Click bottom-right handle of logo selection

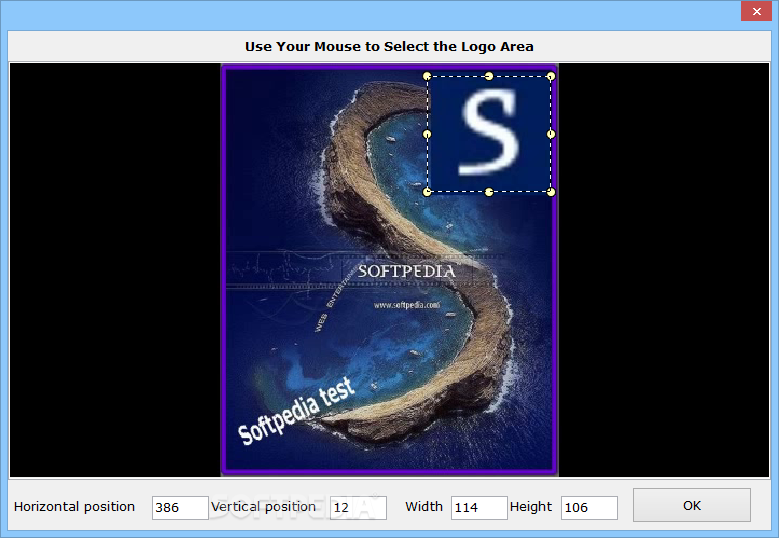pyautogui.click(x=550, y=192)
